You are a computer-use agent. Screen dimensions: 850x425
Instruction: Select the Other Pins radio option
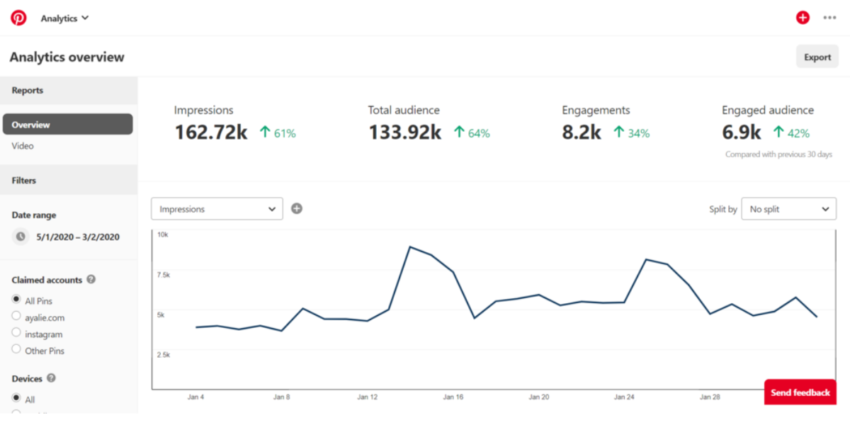16,350
